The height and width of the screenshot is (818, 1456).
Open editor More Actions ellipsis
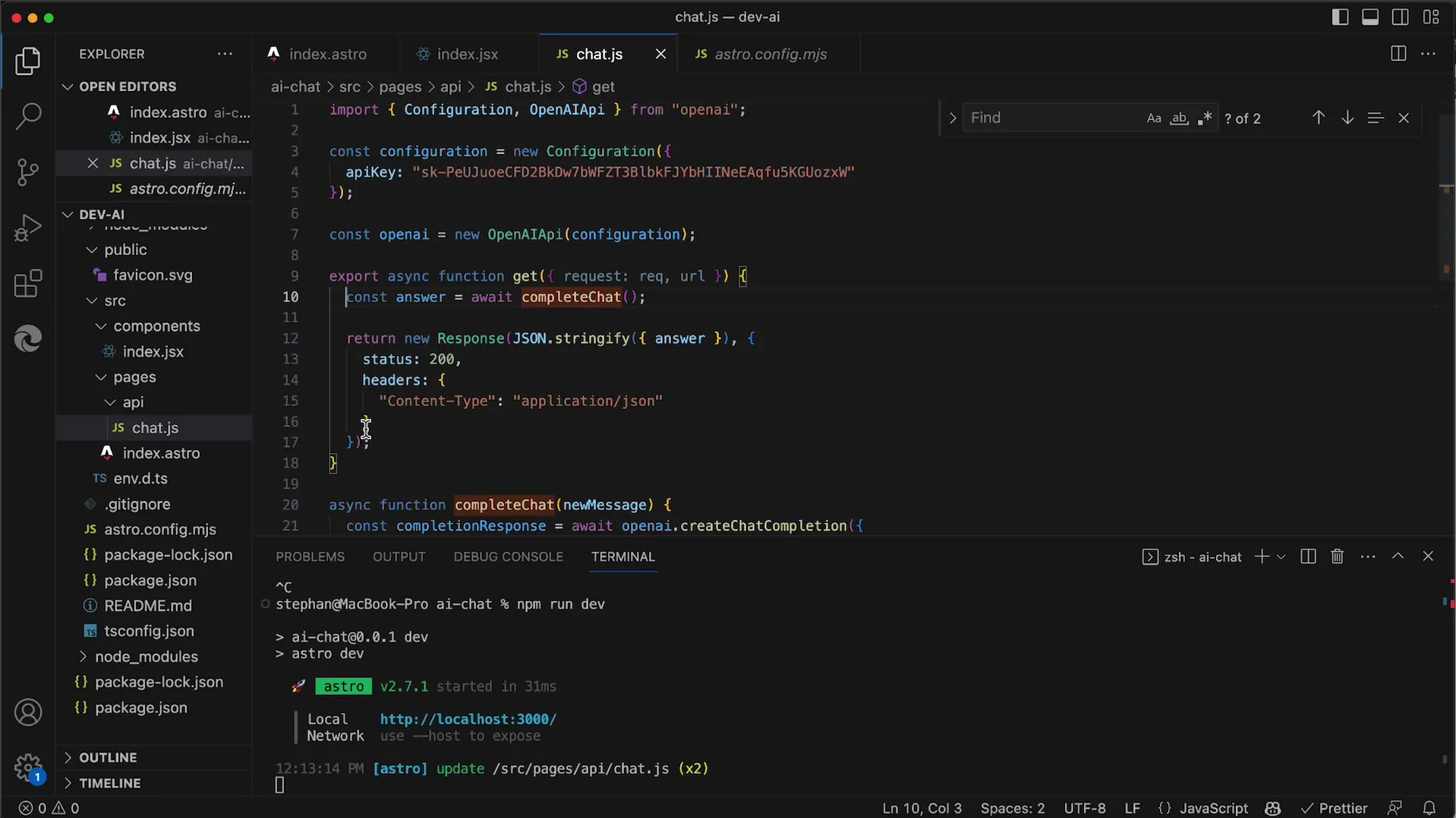coord(1428,54)
